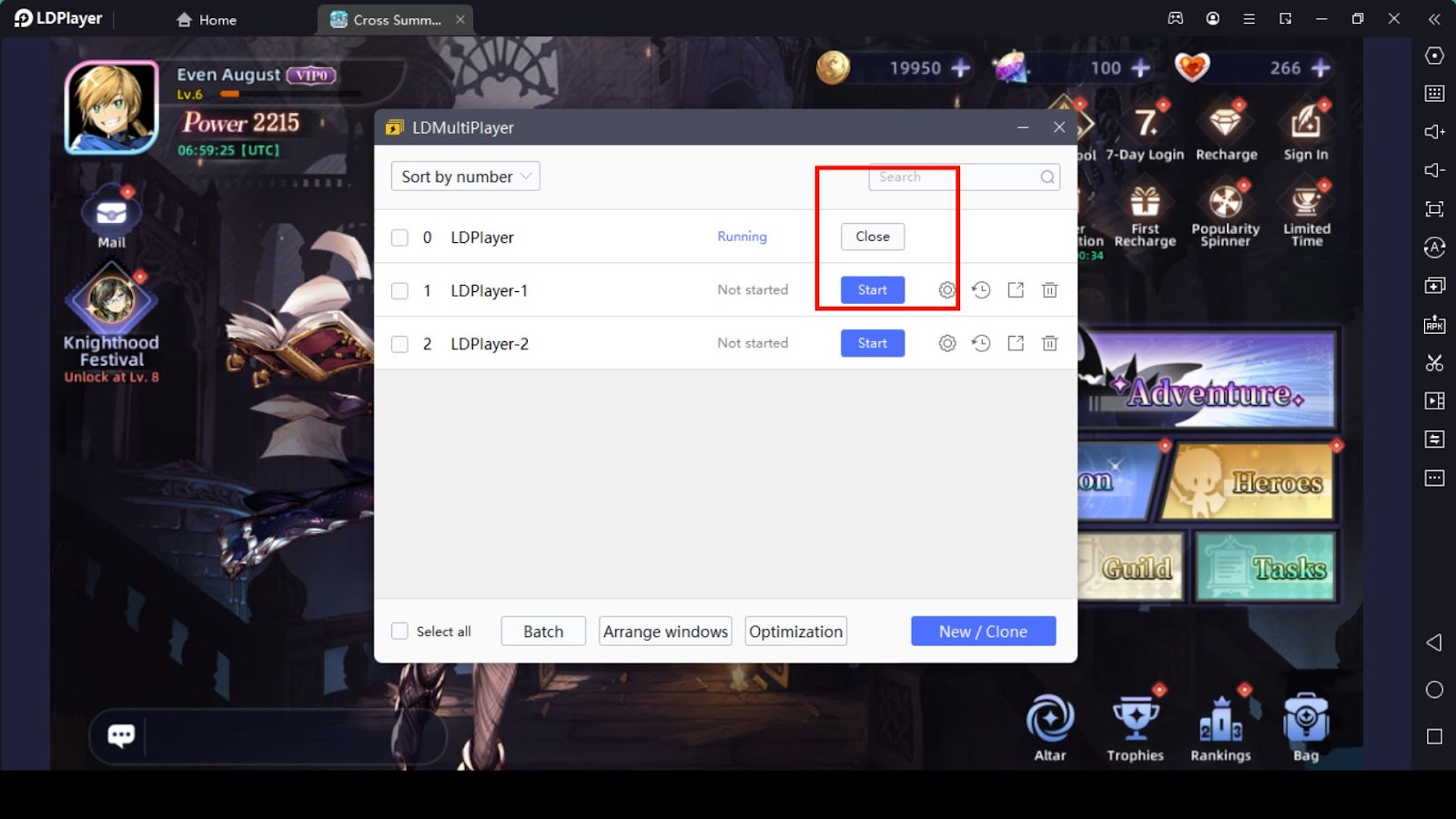Screen dimensions: 1456x819
Task: Add hearts using plus beside 266
Action: coord(1320,68)
